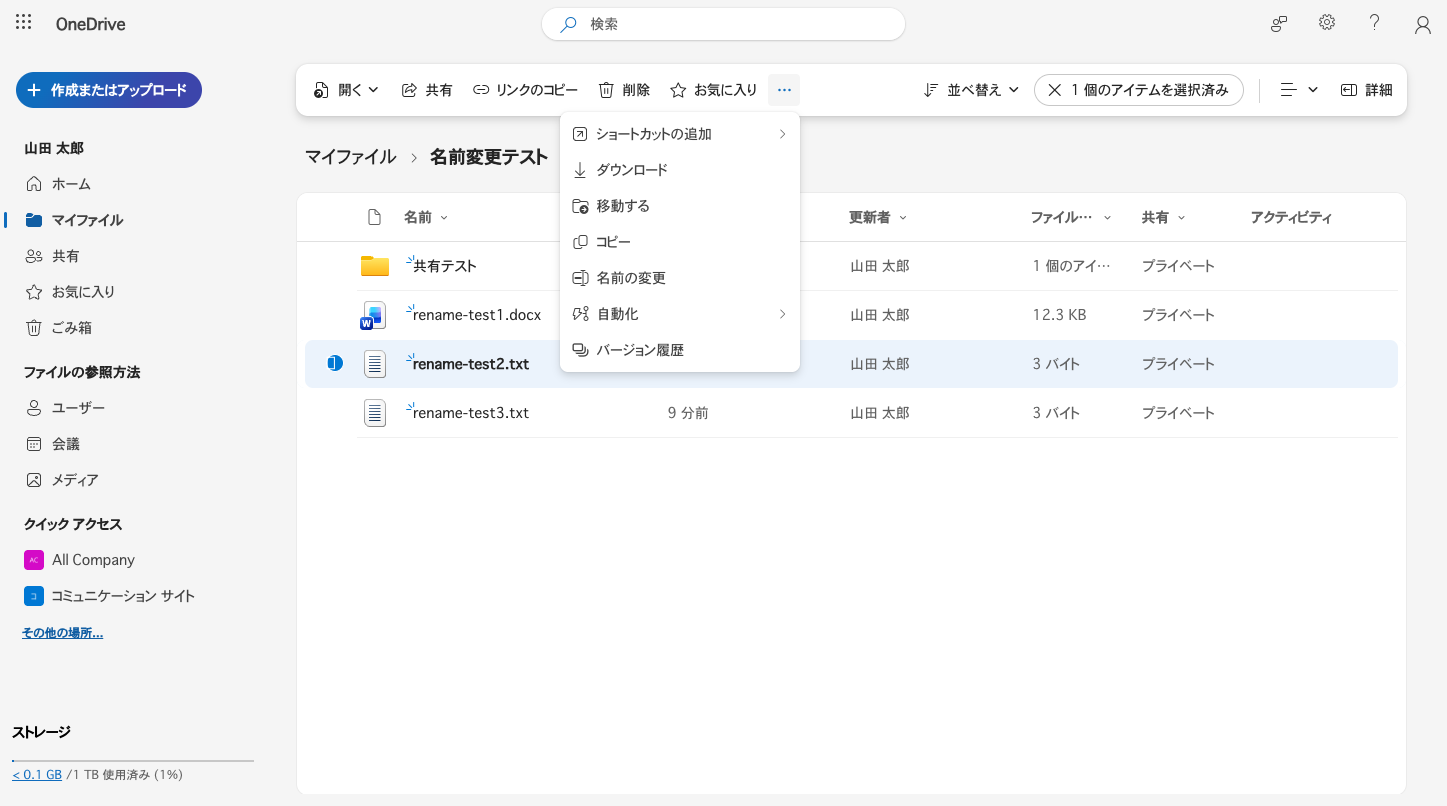Click the 9 分前 modified time cell
Viewport: 1447px width, 806px height.
click(x=688, y=413)
